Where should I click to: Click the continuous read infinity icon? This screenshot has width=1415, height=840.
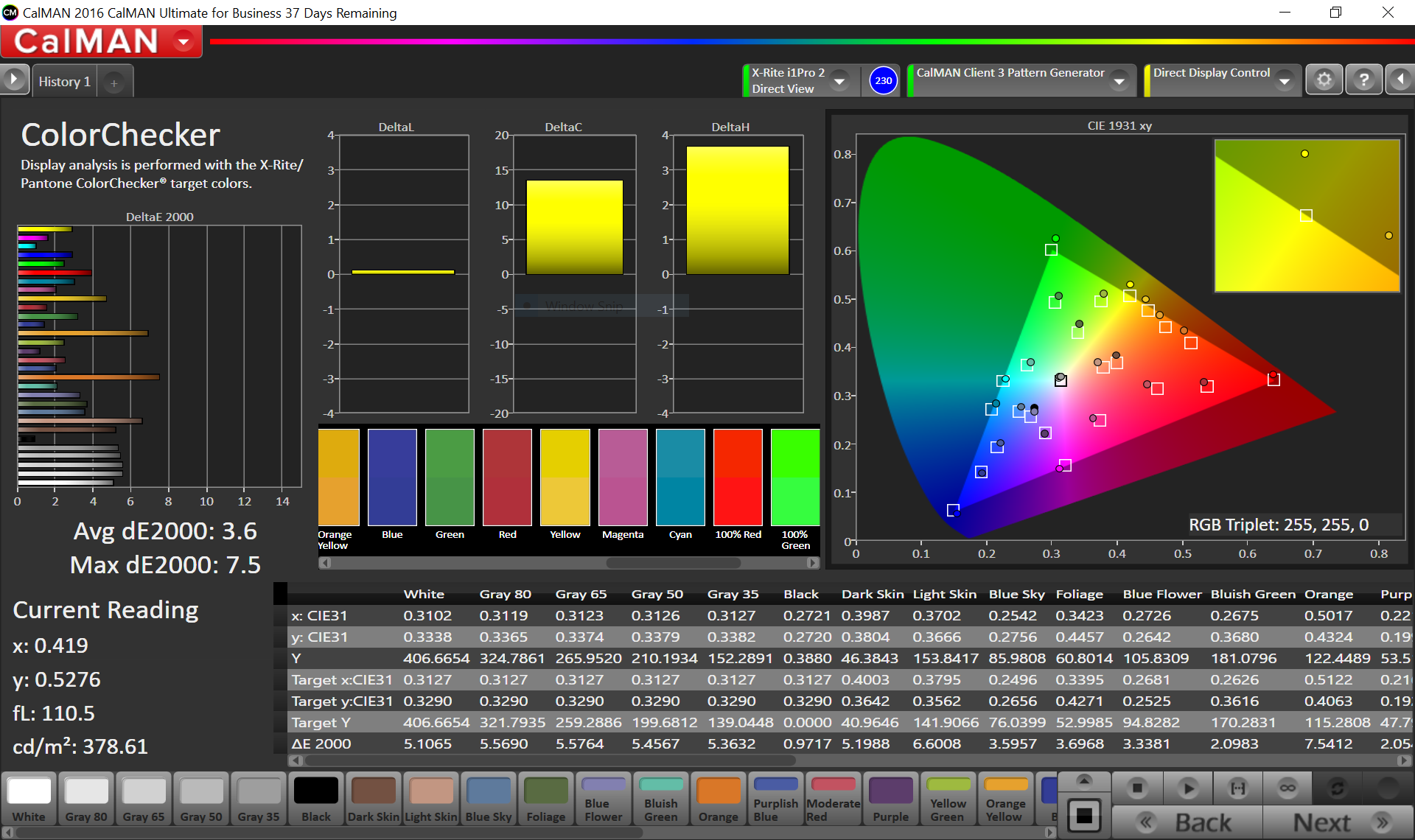click(x=1288, y=788)
